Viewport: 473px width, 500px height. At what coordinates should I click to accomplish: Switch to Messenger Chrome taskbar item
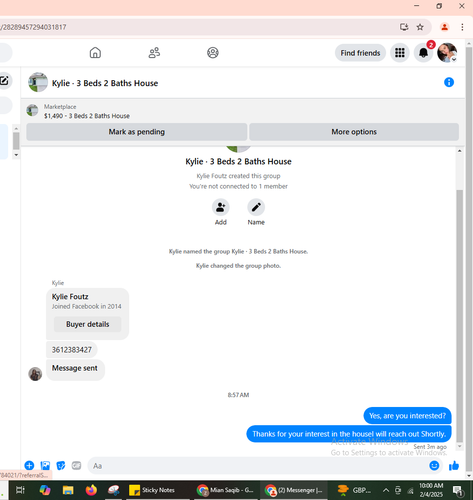pyautogui.click(x=294, y=490)
